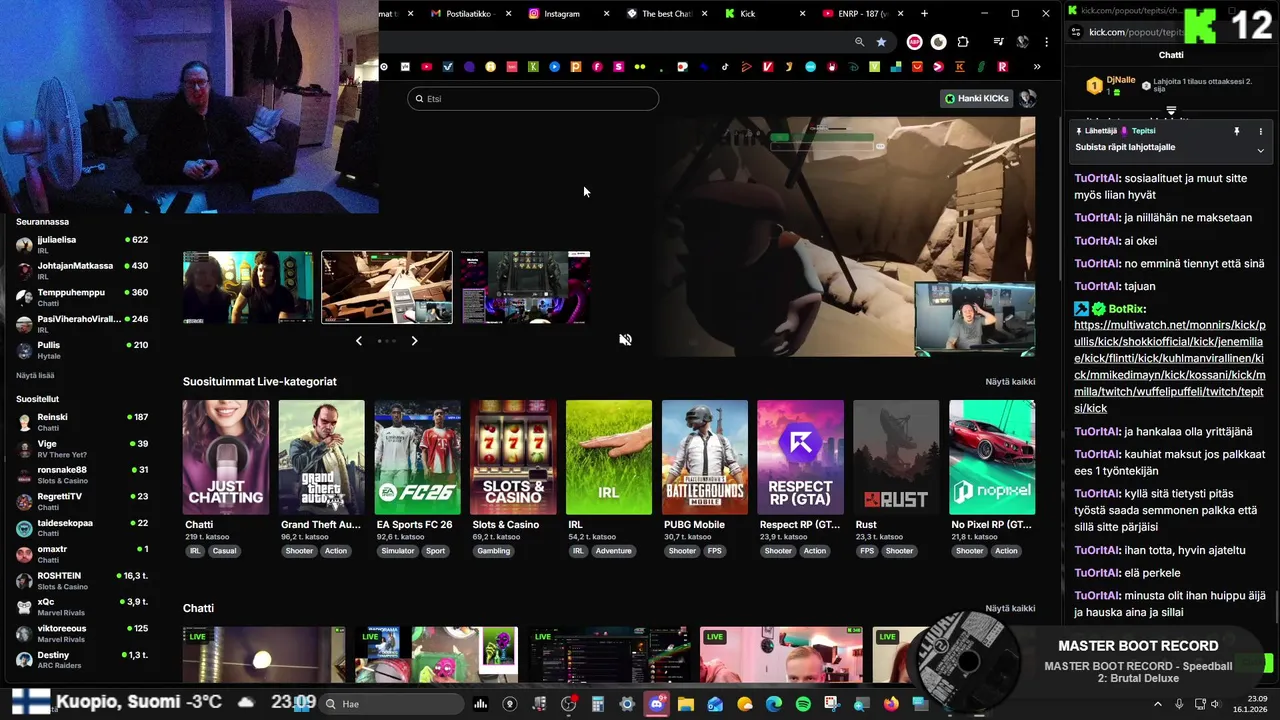The height and width of the screenshot is (720, 1280).
Task: Go to previous featured stream
Action: (x=359, y=341)
